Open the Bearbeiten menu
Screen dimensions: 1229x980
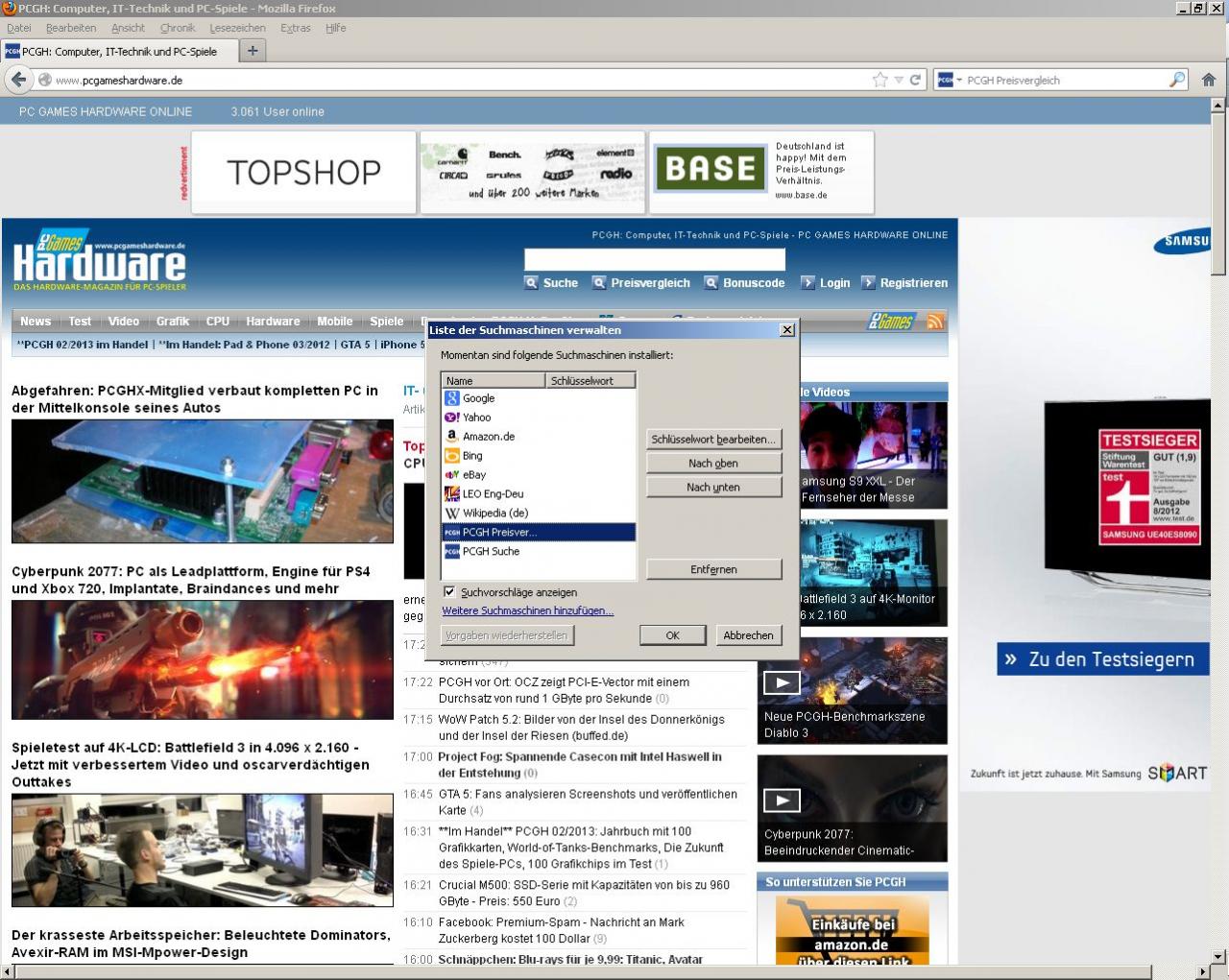[71, 28]
